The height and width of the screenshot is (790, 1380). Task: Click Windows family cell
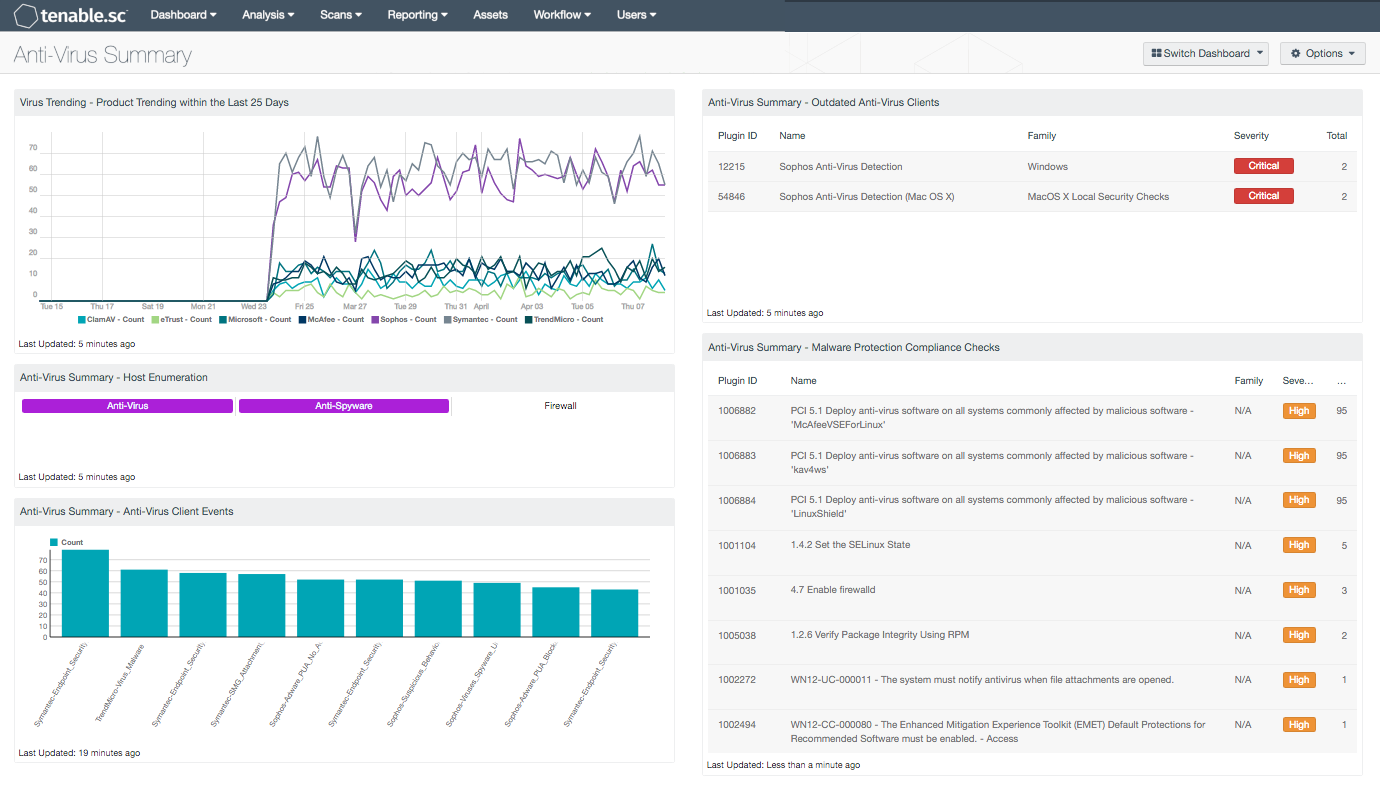(x=1047, y=167)
